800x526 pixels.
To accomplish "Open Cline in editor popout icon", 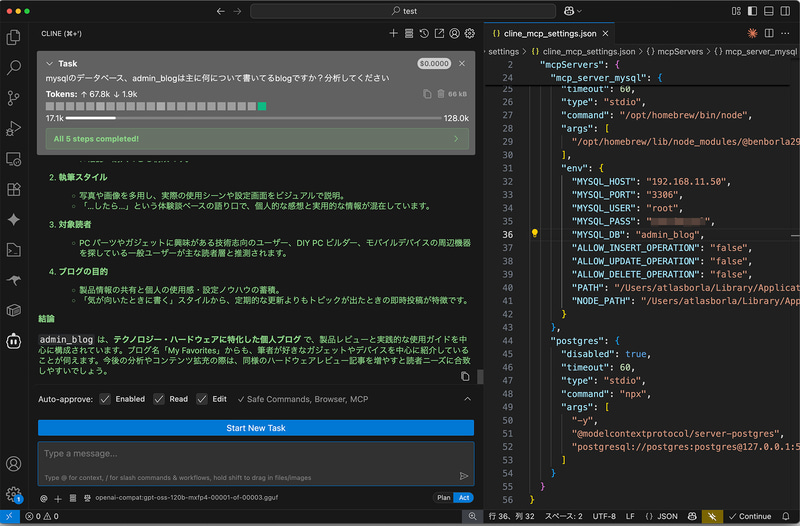I will coord(439,33).
